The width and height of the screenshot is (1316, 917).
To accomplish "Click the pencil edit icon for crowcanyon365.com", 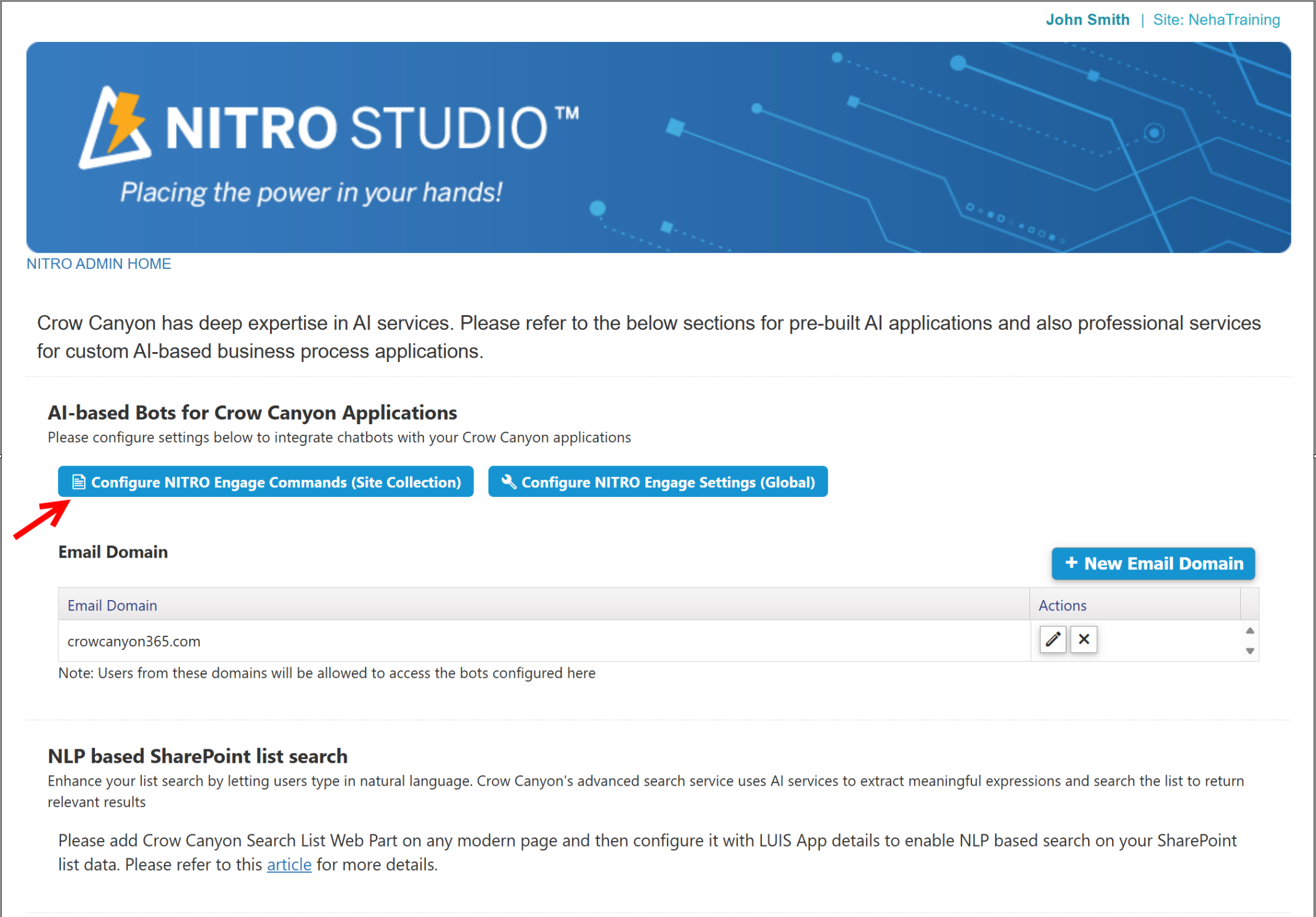I will (x=1052, y=639).
